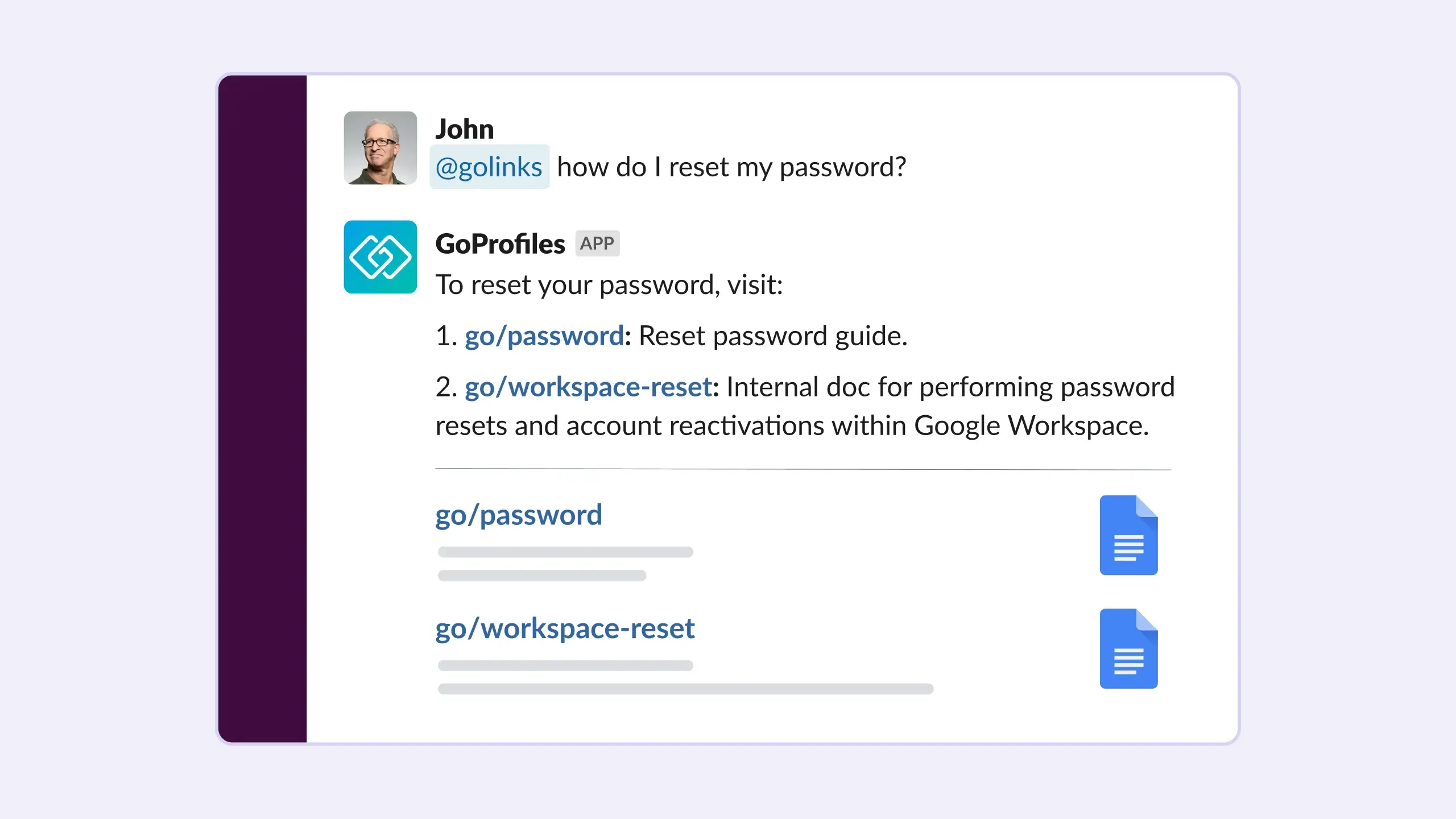
Task: Click the horizontal divider above link previews
Action: point(803,469)
